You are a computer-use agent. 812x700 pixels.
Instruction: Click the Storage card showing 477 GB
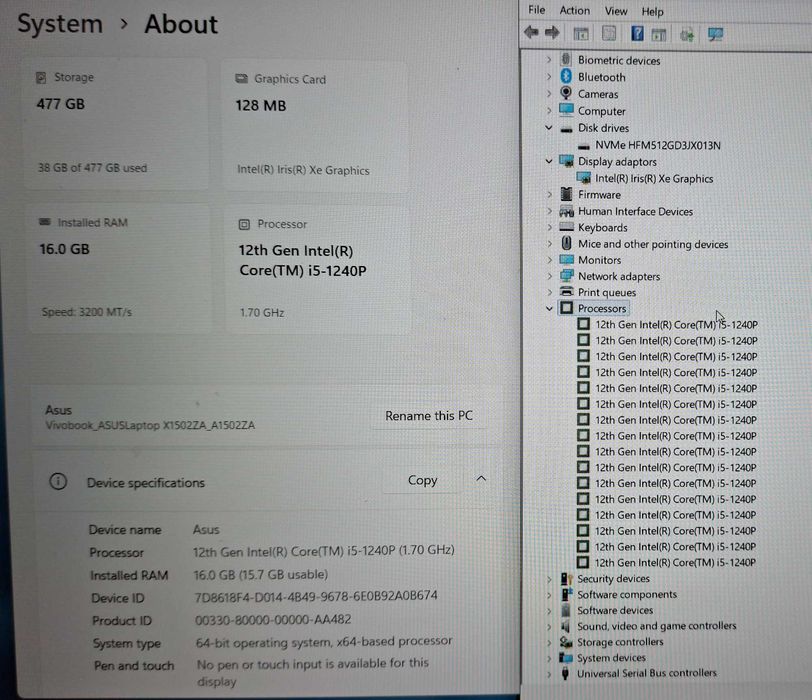[117, 123]
